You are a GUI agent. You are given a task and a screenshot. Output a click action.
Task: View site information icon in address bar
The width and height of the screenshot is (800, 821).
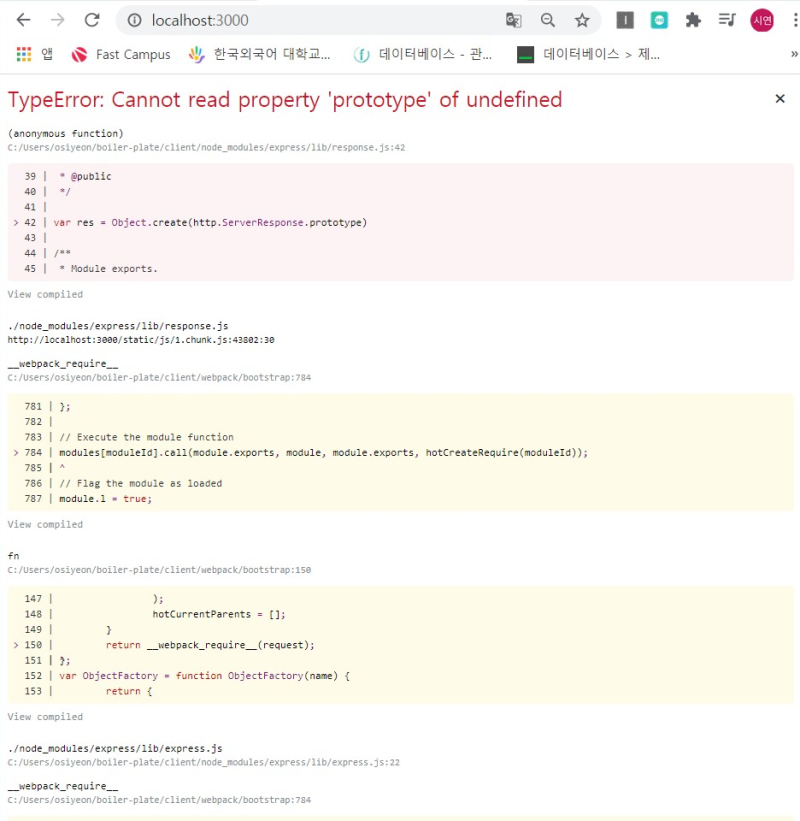coord(135,20)
